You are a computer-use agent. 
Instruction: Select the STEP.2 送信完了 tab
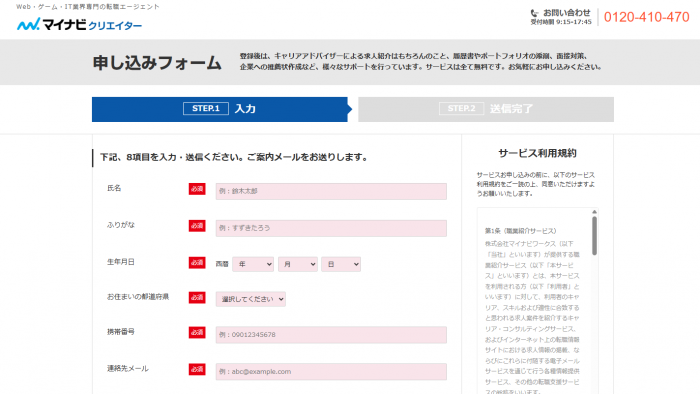[486, 109]
